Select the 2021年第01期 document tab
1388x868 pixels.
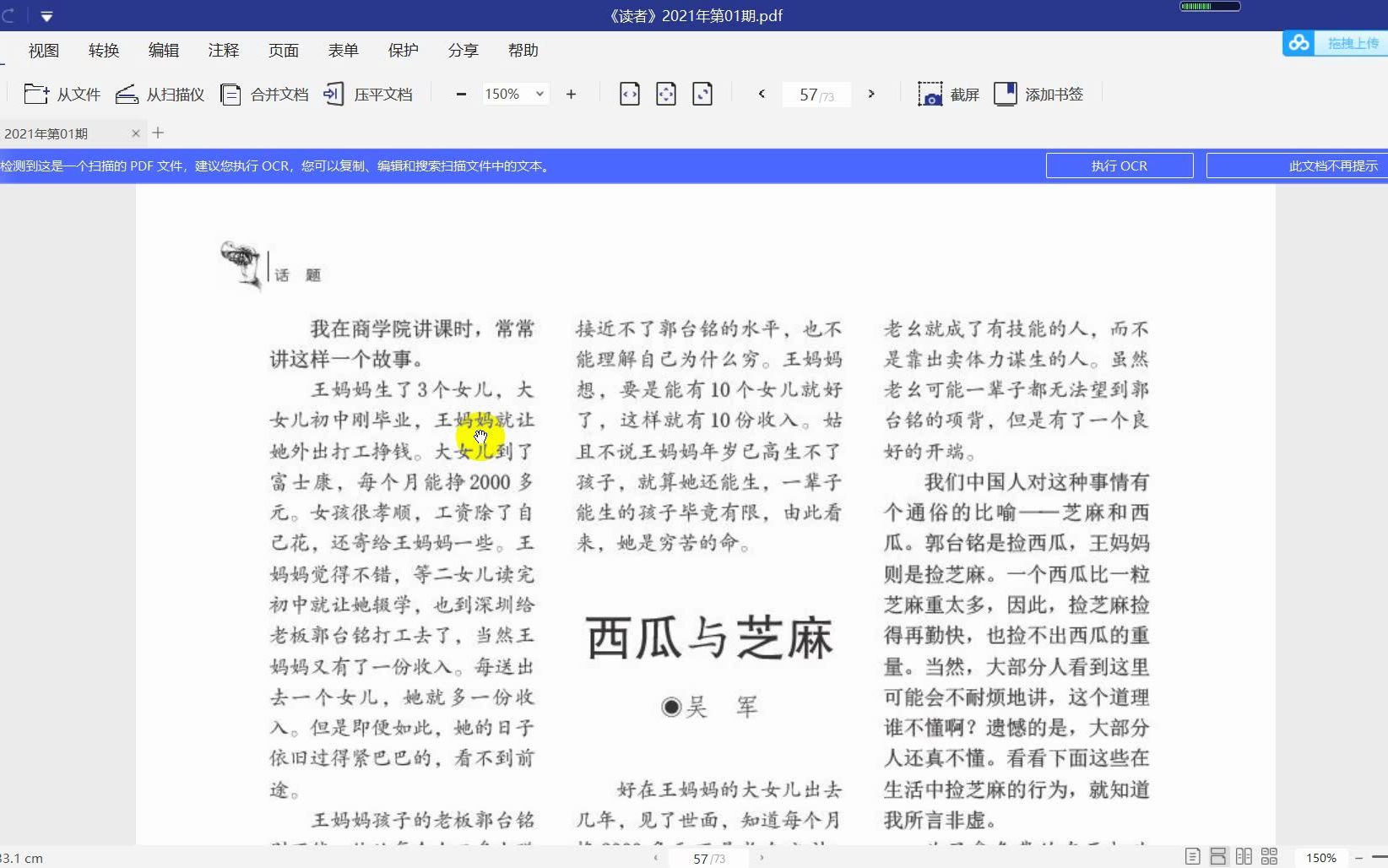click(x=46, y=133)
